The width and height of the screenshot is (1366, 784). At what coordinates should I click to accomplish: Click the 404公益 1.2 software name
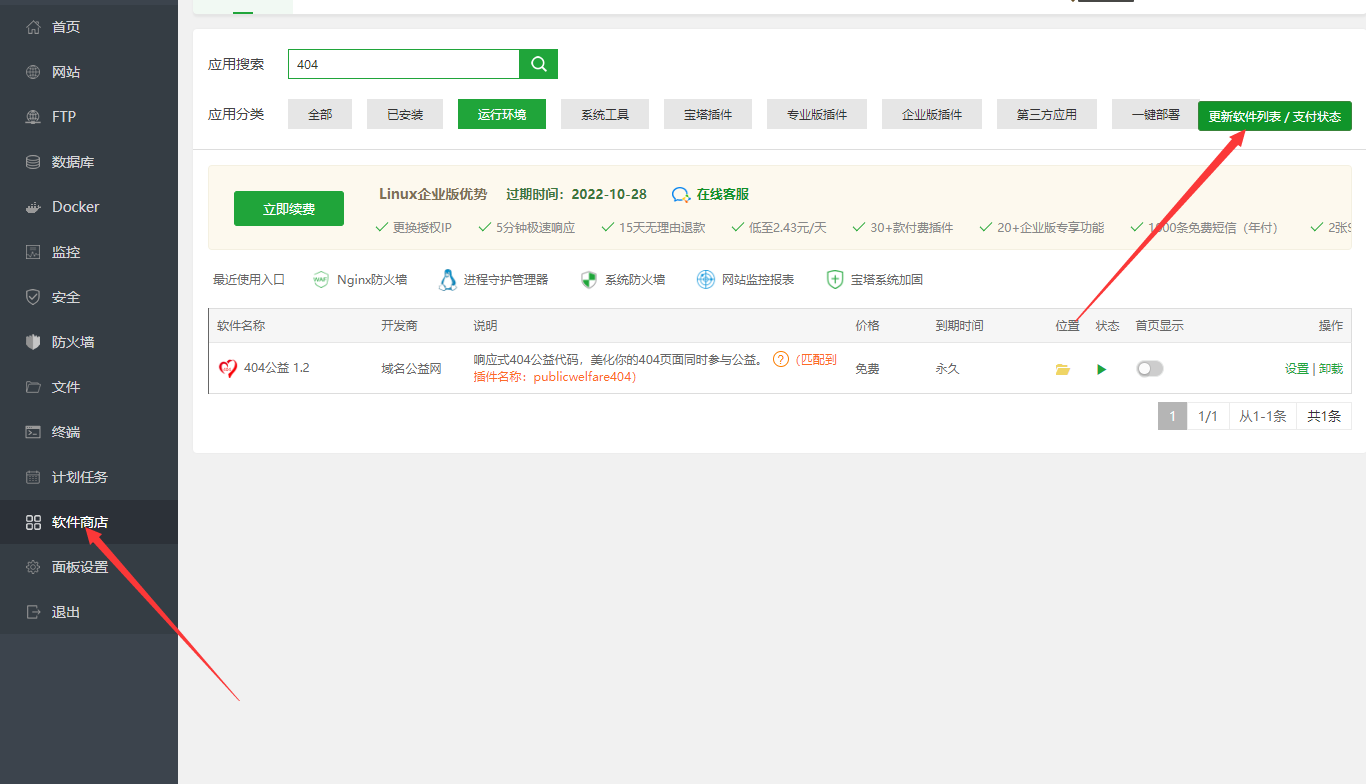(x=277, y=368)
